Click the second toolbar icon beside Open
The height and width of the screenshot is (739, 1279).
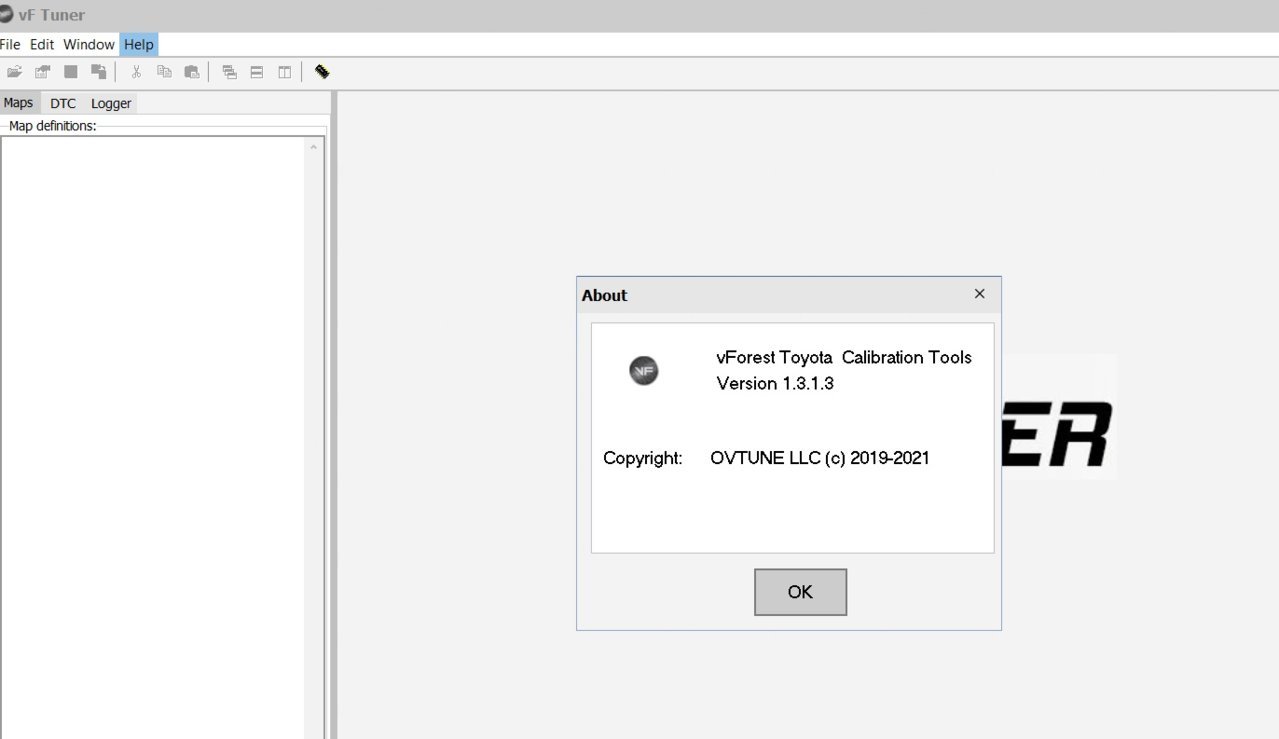(x=43, y=72)
